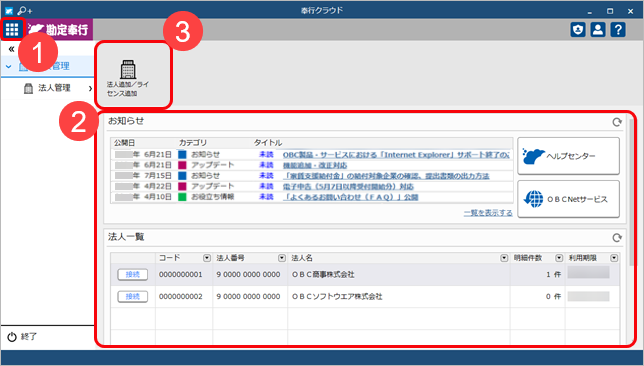Click the 1 件 count cell
Screen dimensions: 644x366
coord(553,274)
